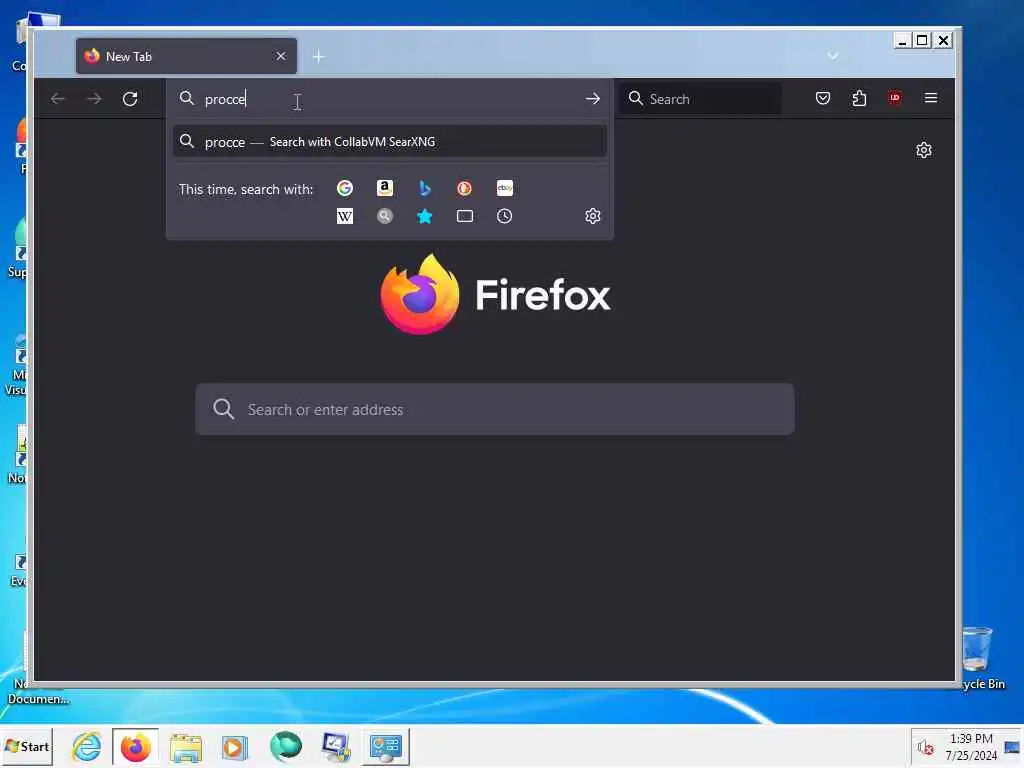The image size is (1024, 768).
Task: Expand the list all tabs chevron
Action: [833, 56]
